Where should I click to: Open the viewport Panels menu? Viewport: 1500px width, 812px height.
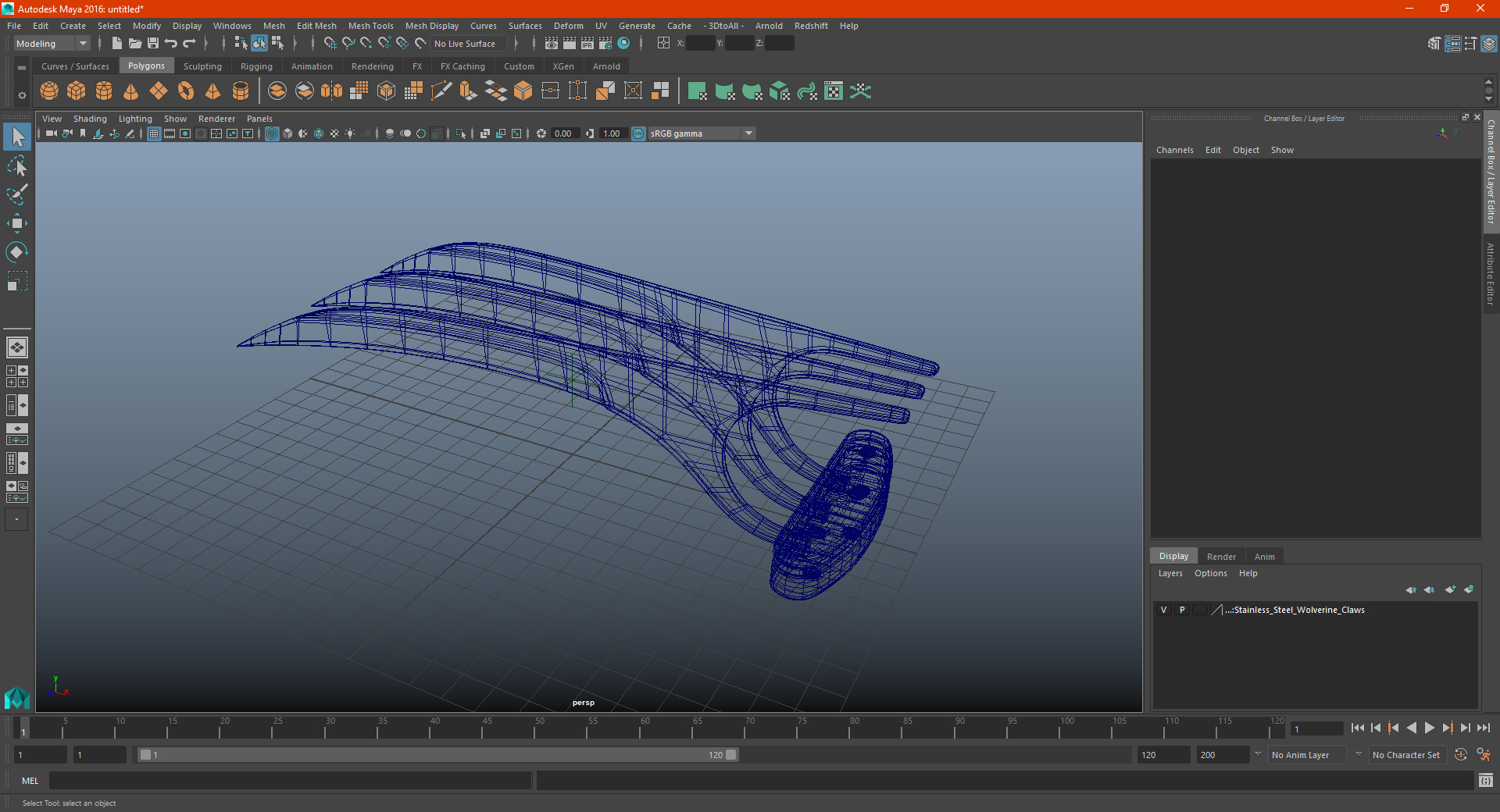[259, 119]
